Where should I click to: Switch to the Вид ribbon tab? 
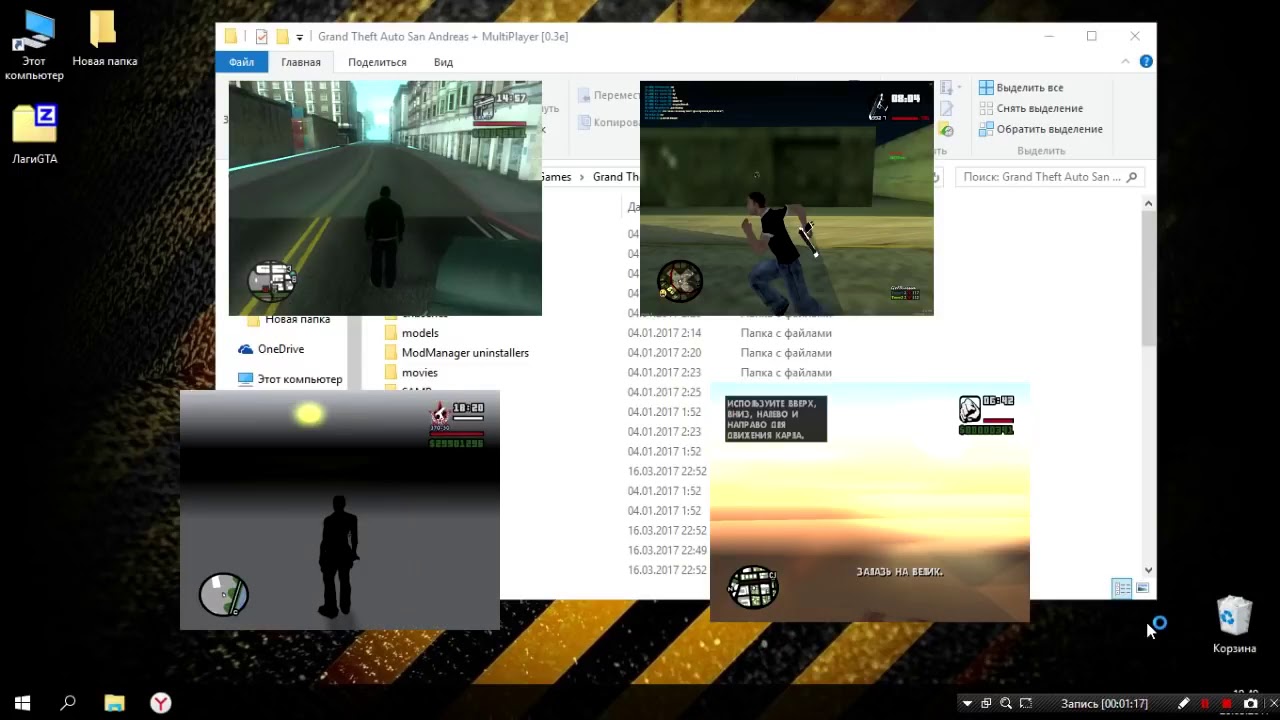tap(443, 62)
